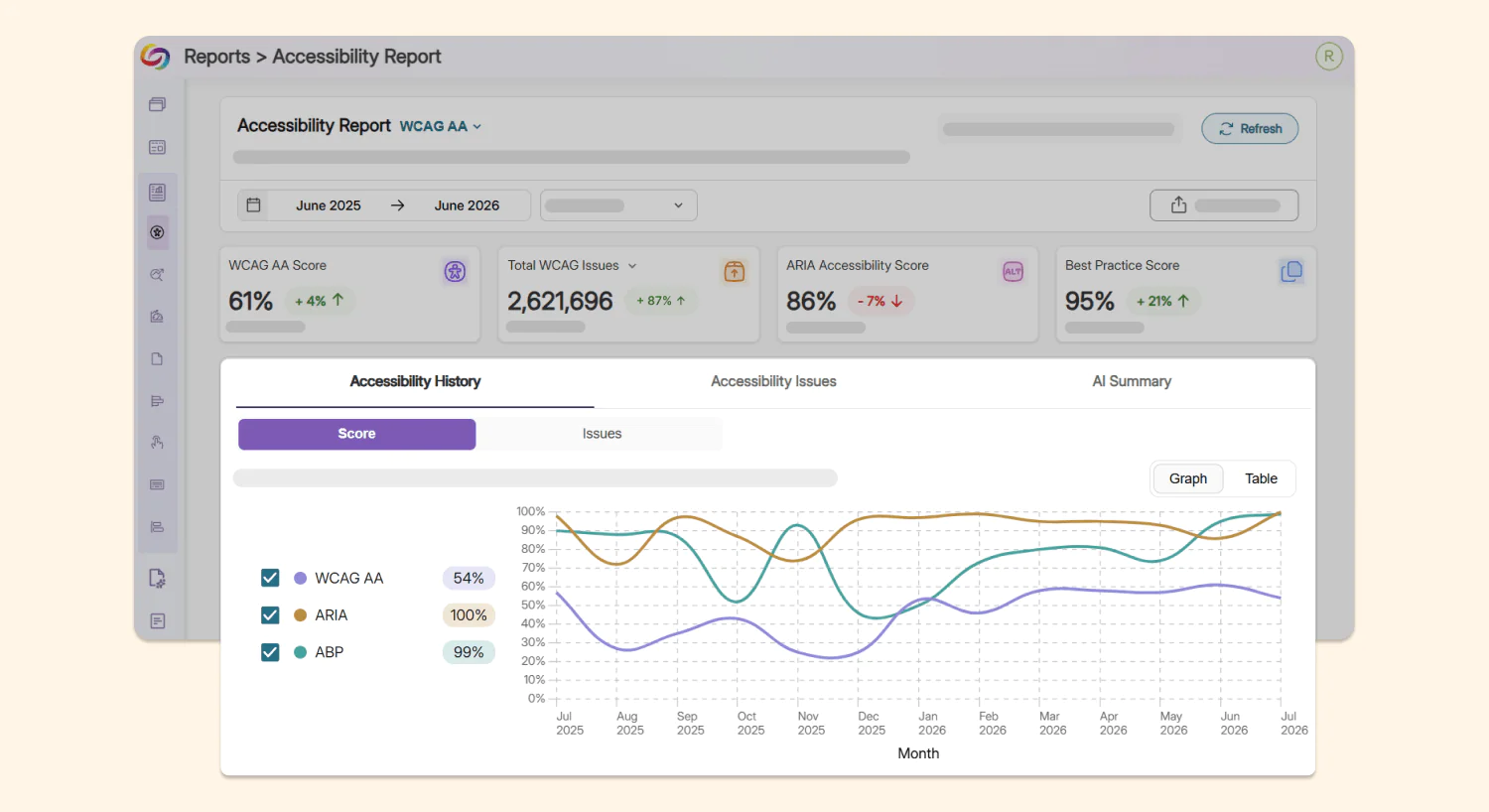Click the 99% ABP legend badge
This screenshot has height=812, width=1489.
[x=469, y=652]
